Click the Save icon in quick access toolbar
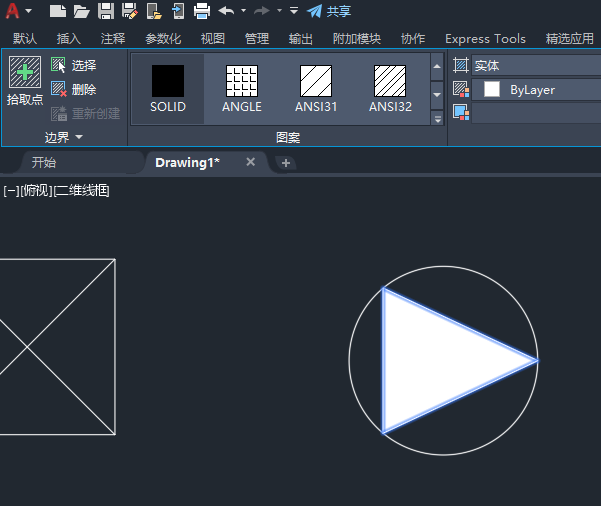Screen dimensions: 601x506 click(x=105, y=11)
